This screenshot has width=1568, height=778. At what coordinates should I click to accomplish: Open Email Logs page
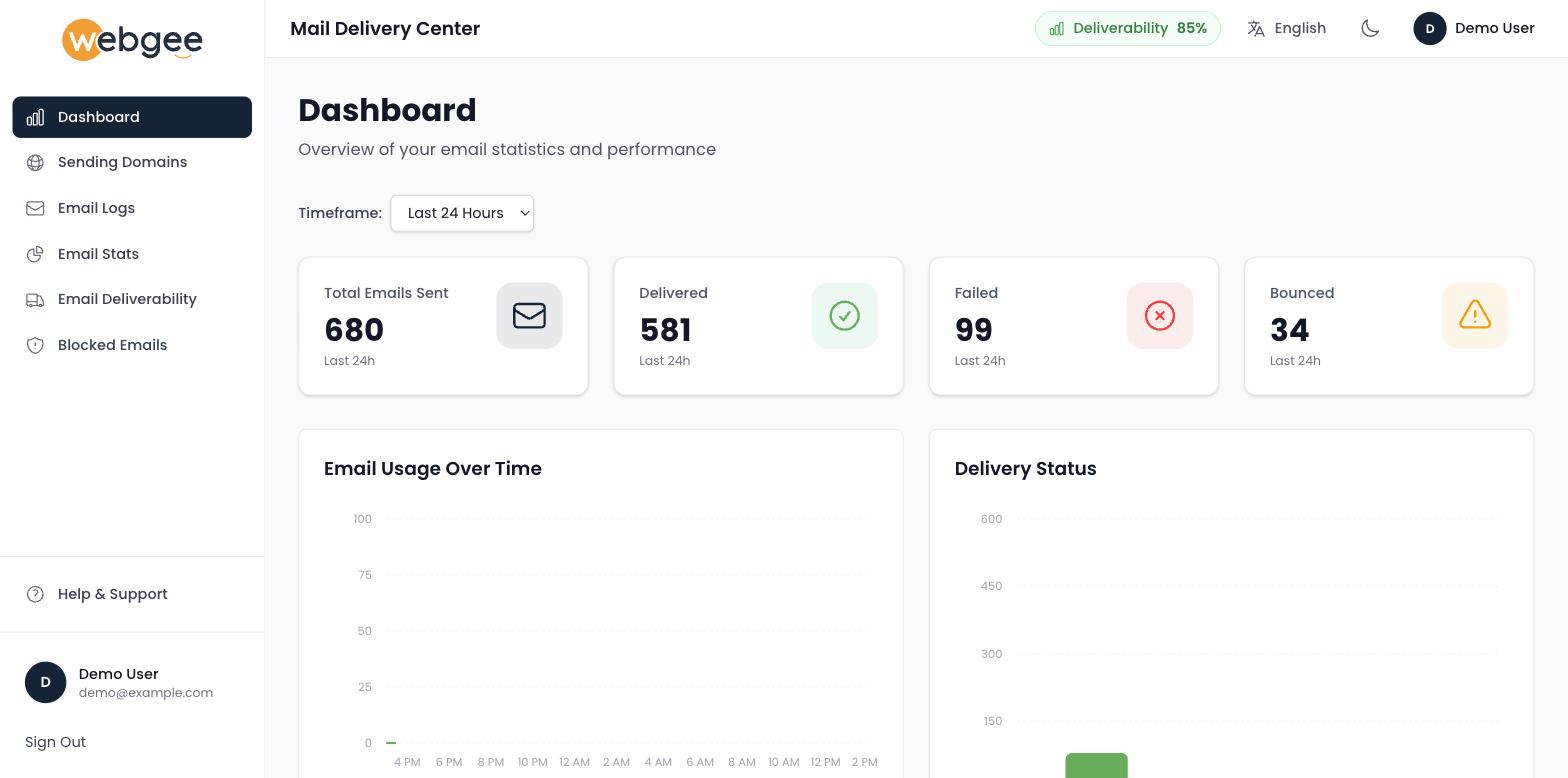pos(132,208)
